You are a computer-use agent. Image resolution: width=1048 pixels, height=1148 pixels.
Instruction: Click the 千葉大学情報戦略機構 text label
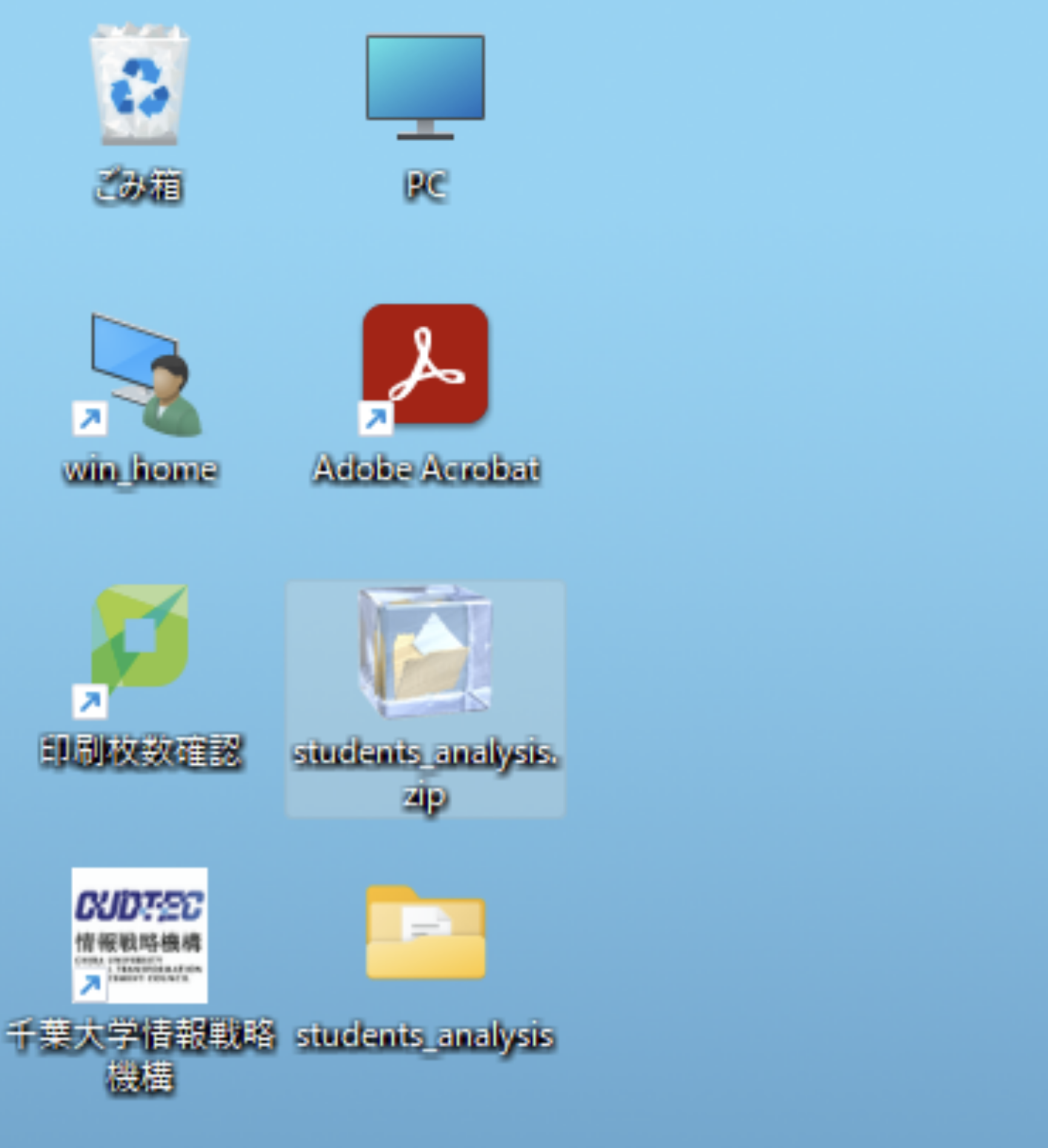[x=140, y=1055]
